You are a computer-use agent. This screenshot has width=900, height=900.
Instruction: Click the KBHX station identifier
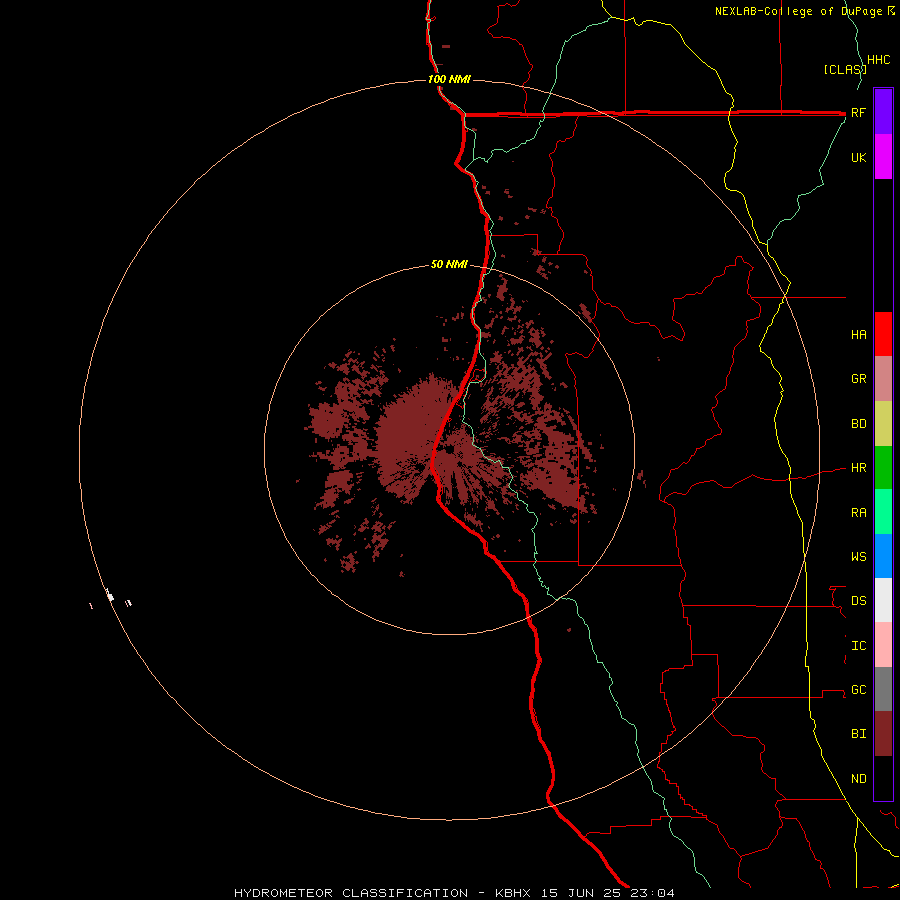click(513, 893)
